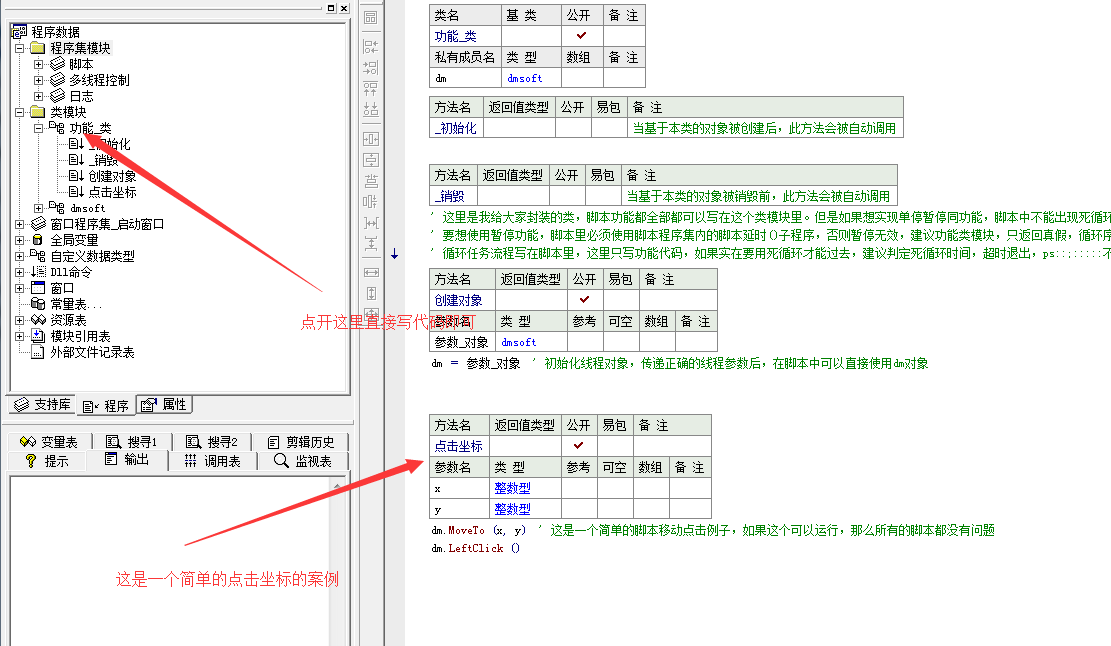Open the 调用表 tab
Viewport: 1111px width, 646px height.
click(213, 461)
